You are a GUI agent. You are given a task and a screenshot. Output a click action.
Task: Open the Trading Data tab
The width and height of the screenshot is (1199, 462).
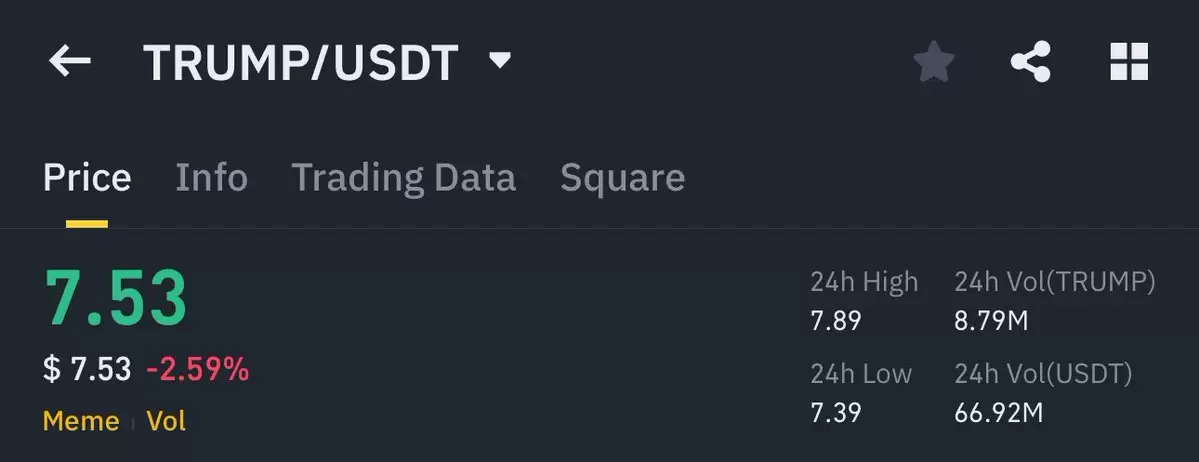[404, 178]
